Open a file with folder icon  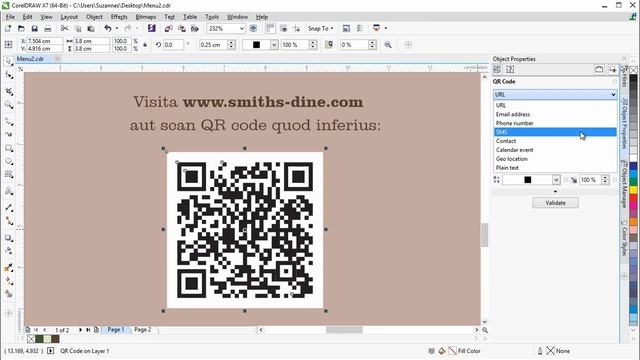(x=21, y=29)
